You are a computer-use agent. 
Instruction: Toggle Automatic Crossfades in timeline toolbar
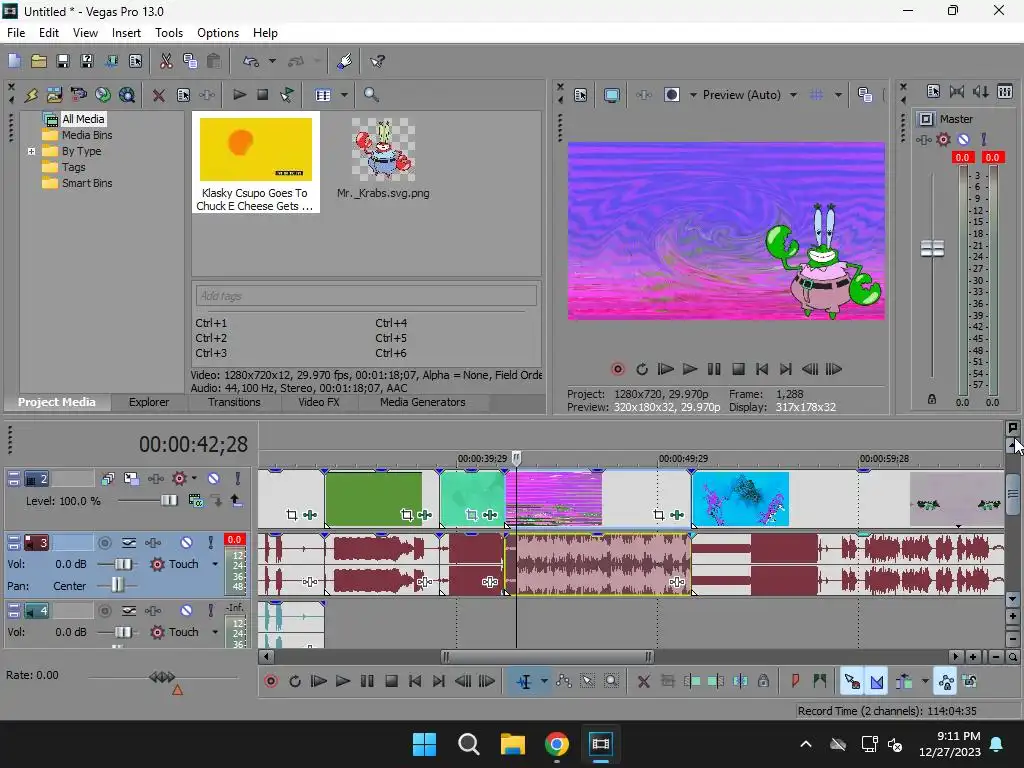[x=876, y=682]
